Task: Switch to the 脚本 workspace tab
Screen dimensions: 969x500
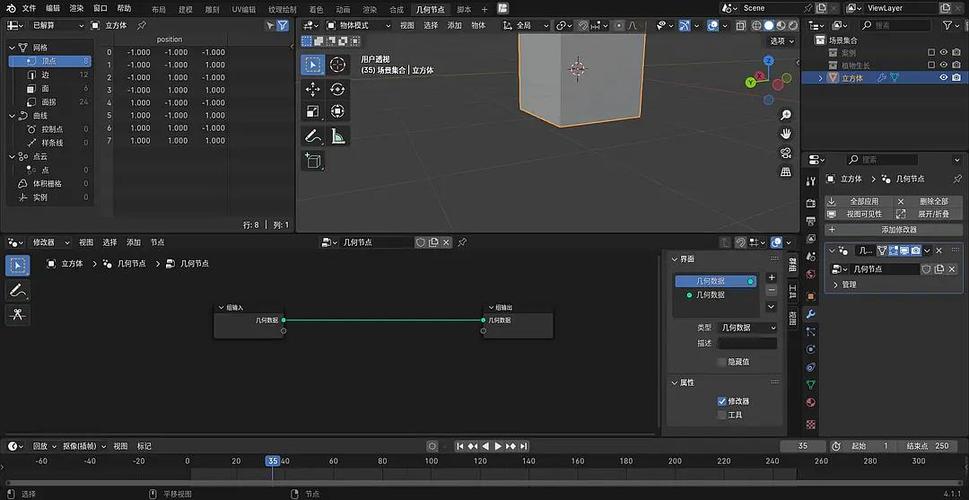Action: (463, 9)
